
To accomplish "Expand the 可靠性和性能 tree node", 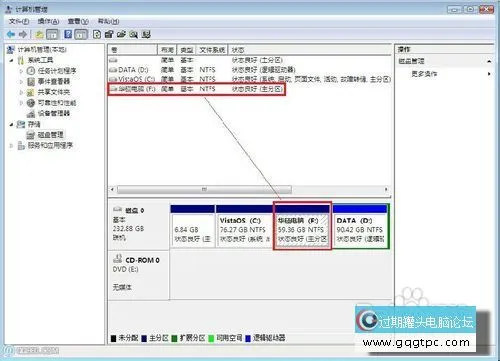I will 21,103.
